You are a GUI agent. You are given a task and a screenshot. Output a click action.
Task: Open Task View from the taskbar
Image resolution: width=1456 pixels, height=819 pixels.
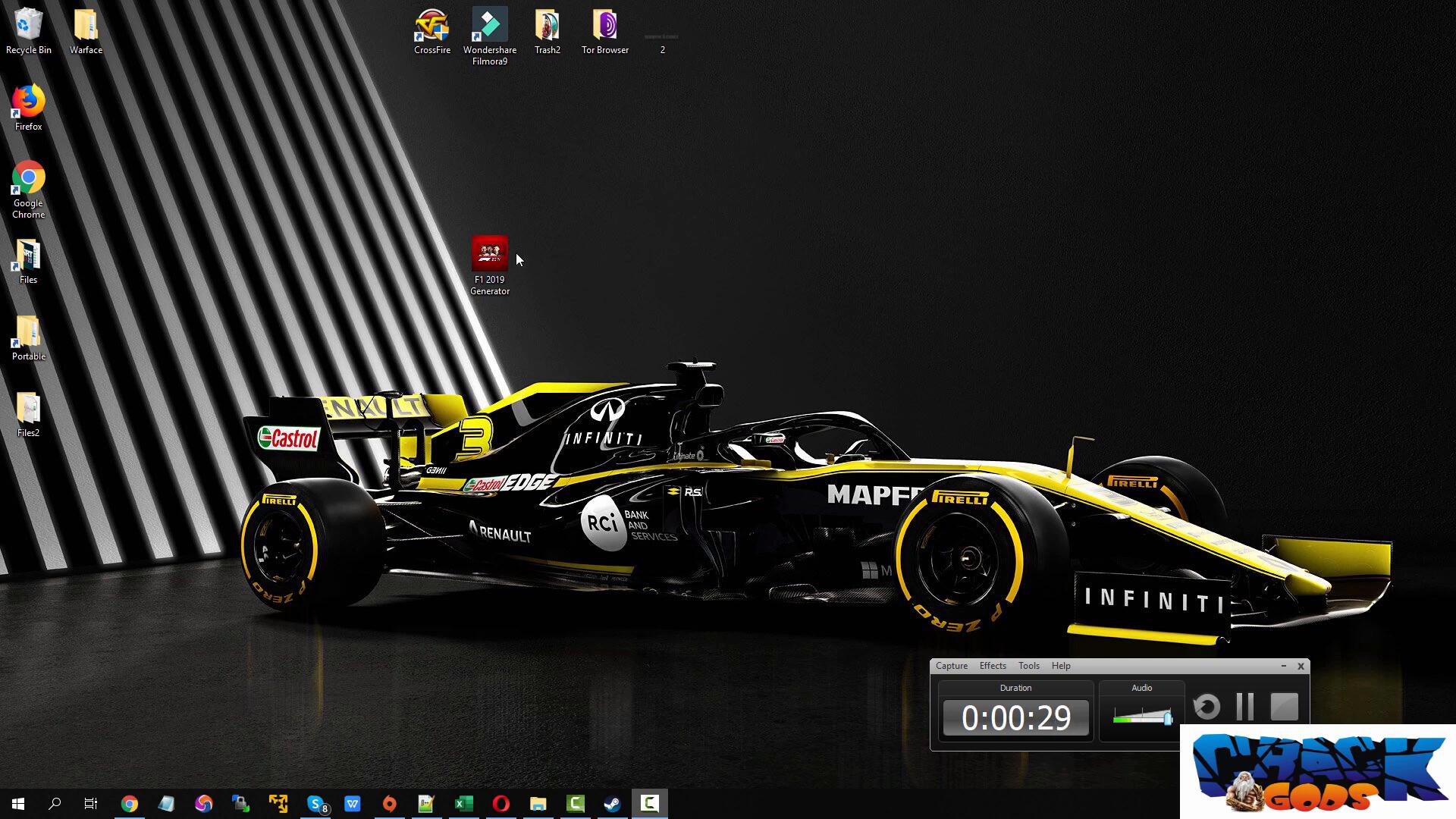pyautogui.click(x=90, y=804)
